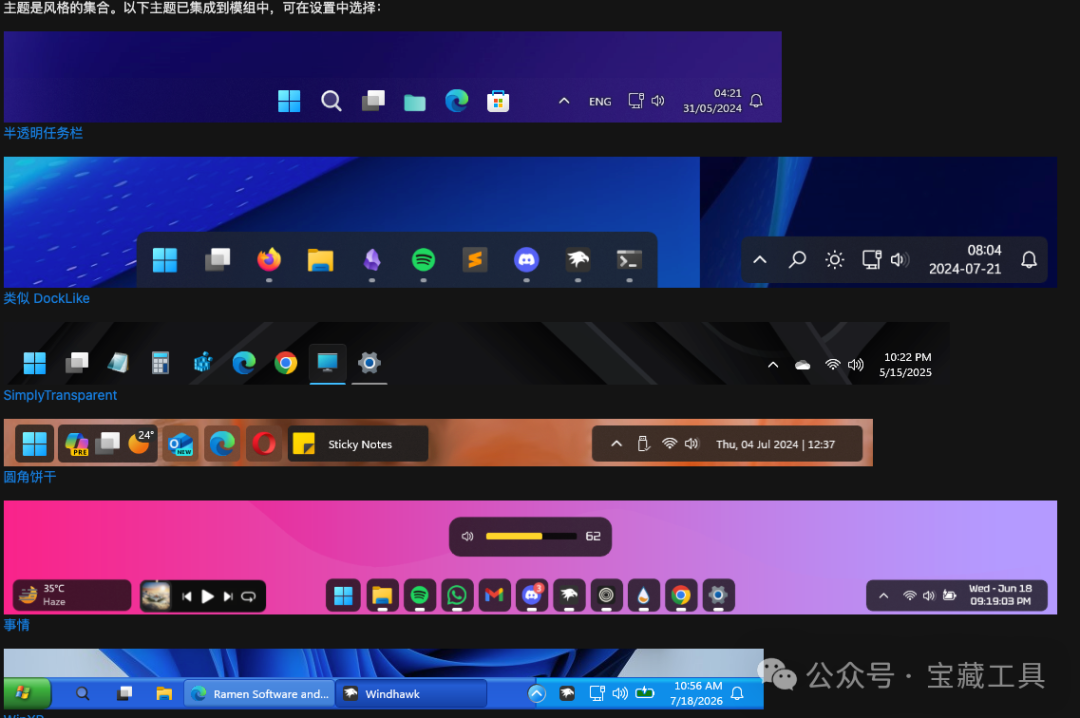This screenshot has width=1080, height=718.
Task: Click the USB device tray icon
Action: coord(643,444)
